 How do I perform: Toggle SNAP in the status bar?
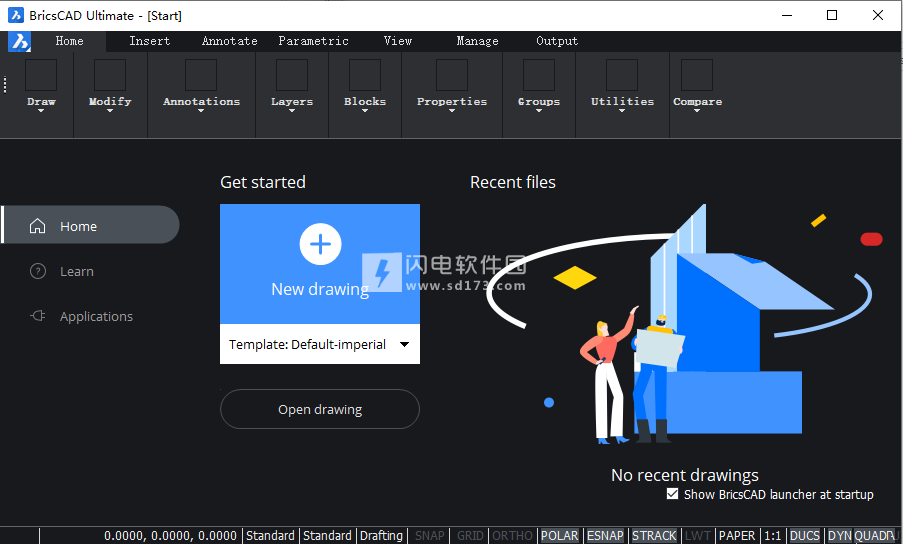point(430,535)
